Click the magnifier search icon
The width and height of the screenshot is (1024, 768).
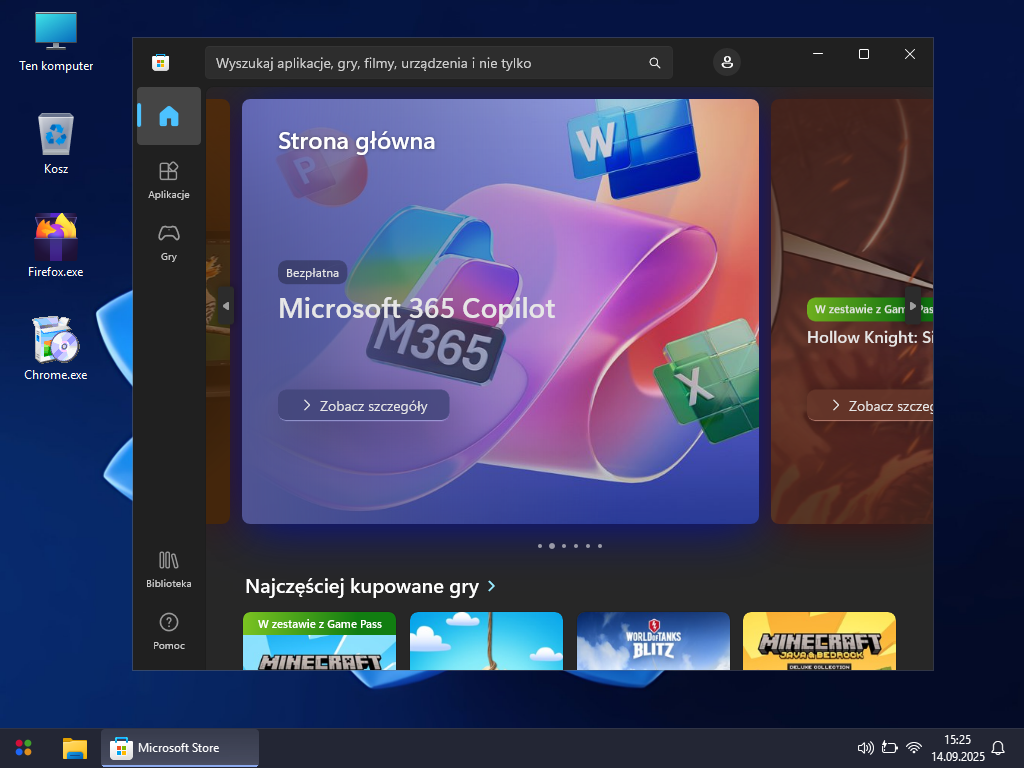tap(655, 63)
